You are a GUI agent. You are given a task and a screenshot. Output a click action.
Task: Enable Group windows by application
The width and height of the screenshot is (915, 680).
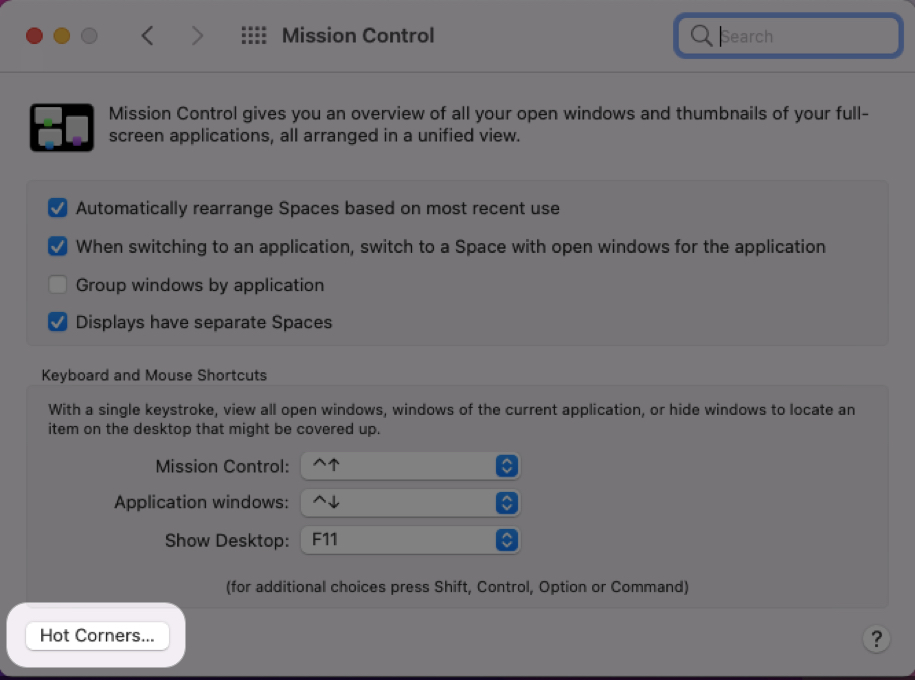pos(58,285)
